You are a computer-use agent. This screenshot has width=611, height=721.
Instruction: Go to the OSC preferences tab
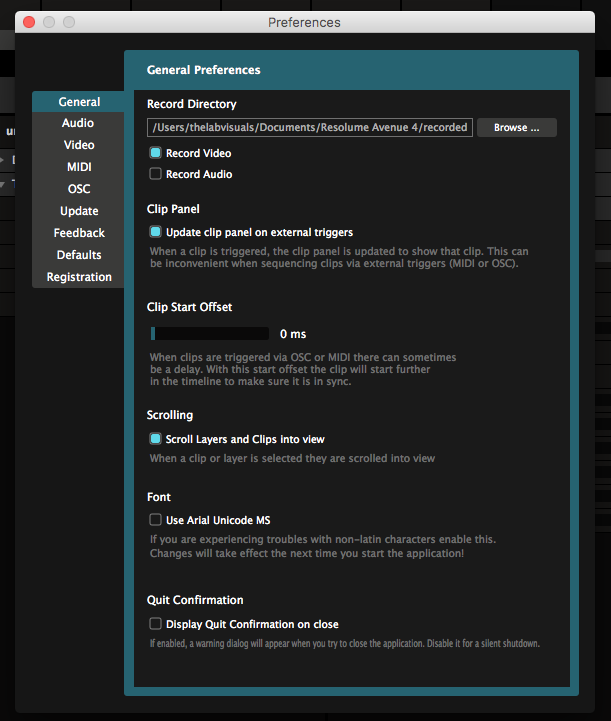click(79, 189)
